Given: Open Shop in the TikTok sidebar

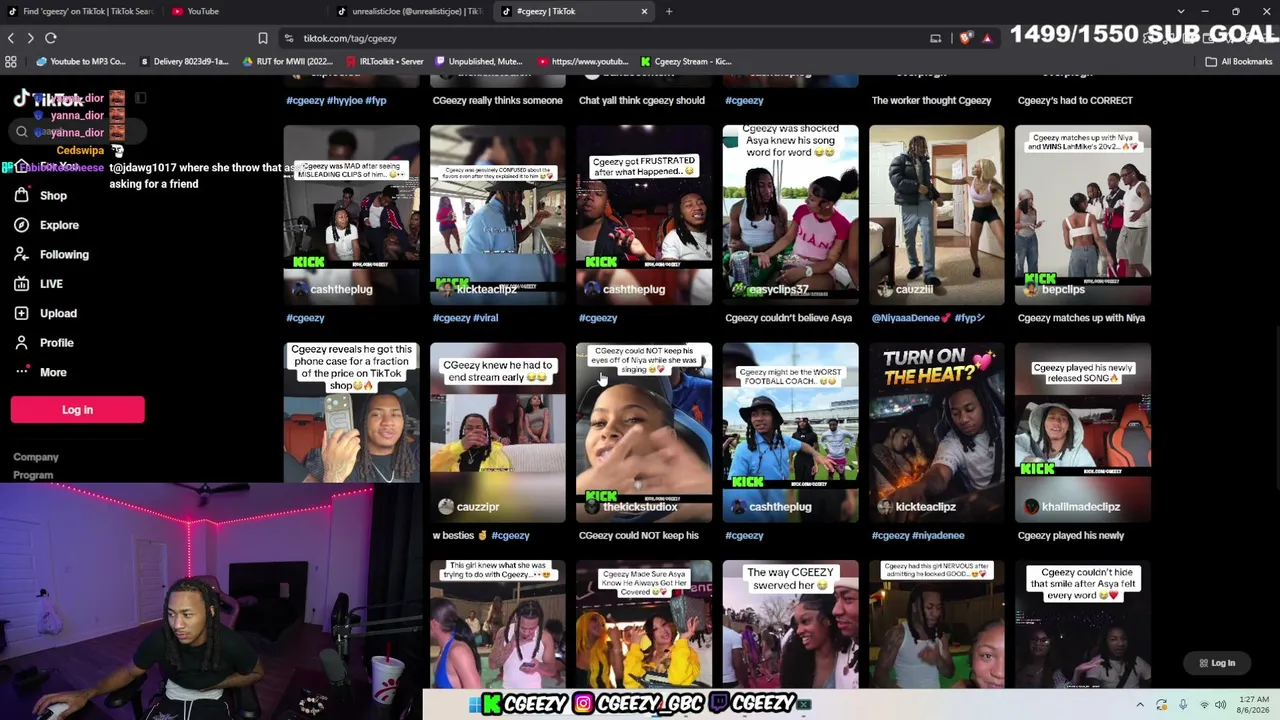Looking at the screenshot, I should (x=53, y=196).
